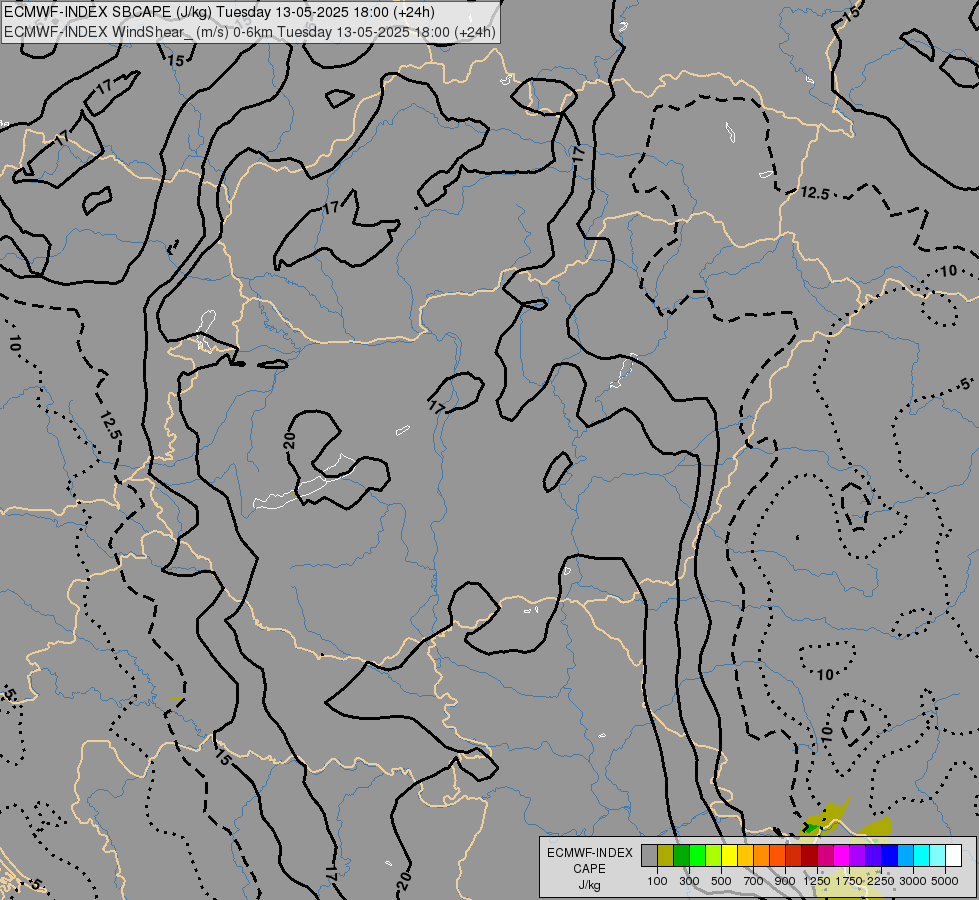Pick the violet swatch after 1750 tick

point(857,856)
